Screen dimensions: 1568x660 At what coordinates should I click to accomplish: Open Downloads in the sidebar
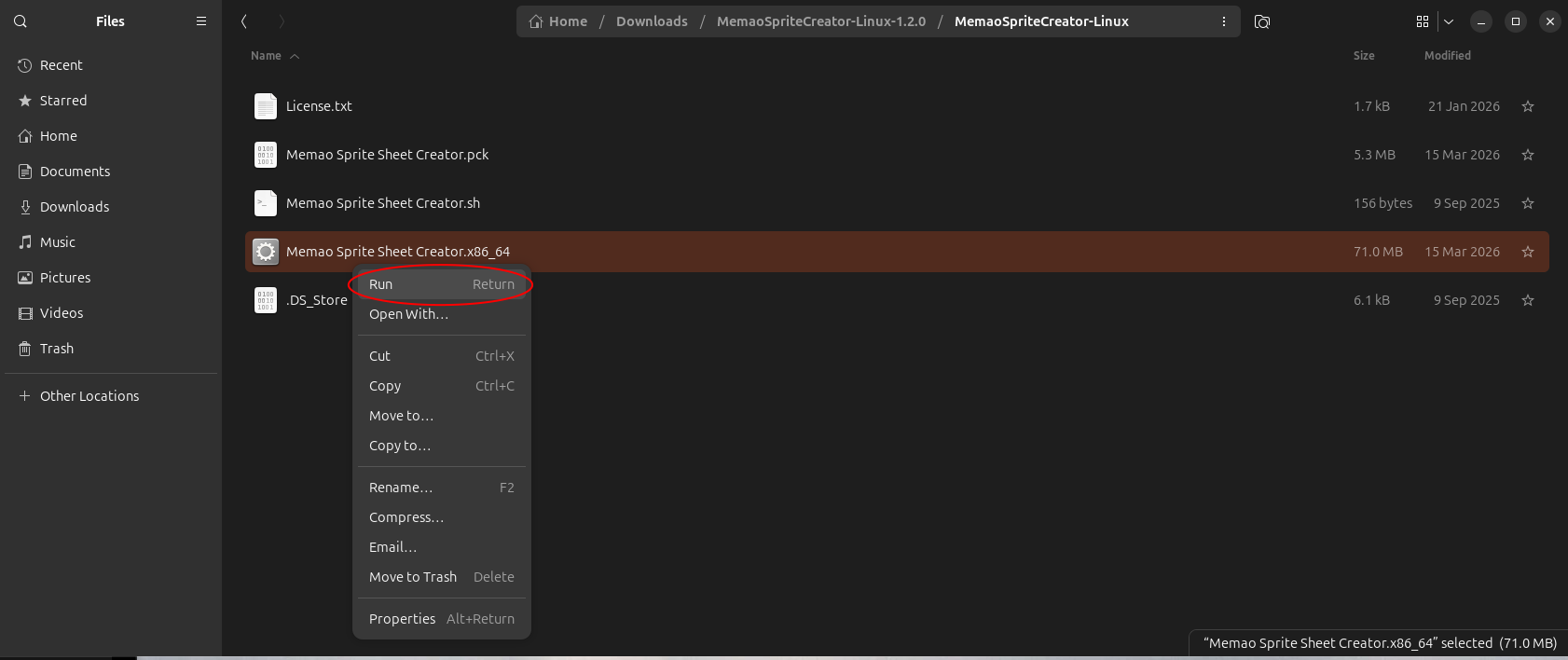[x=111, y=207]
